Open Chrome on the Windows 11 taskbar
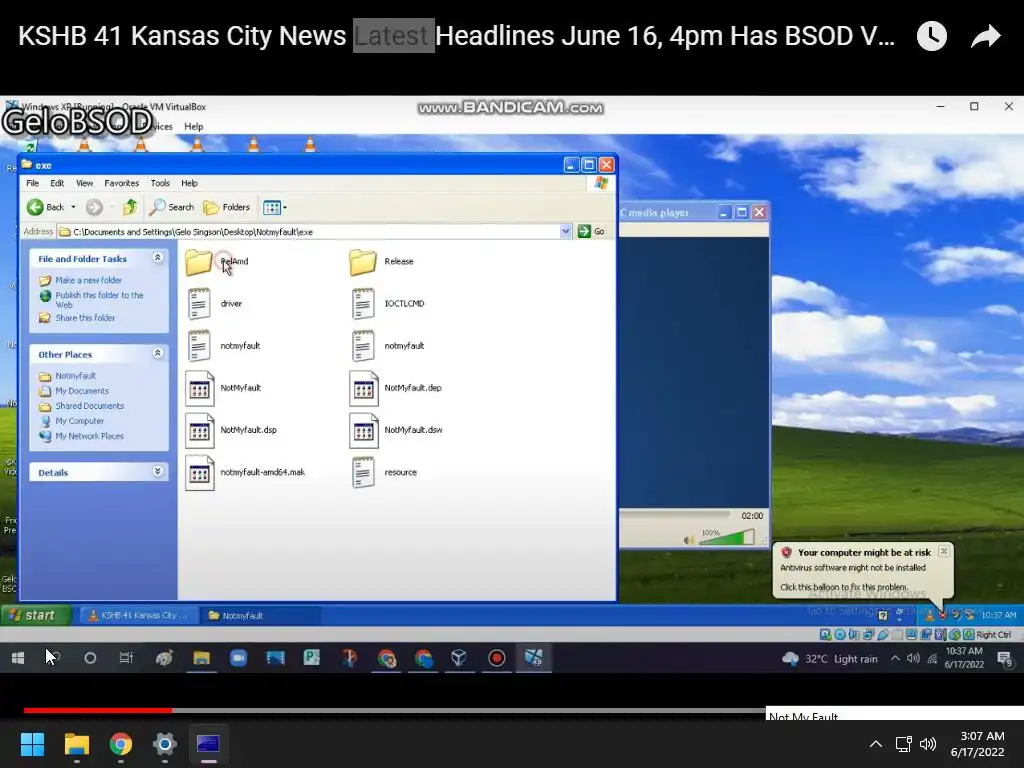 click(120, 743)
